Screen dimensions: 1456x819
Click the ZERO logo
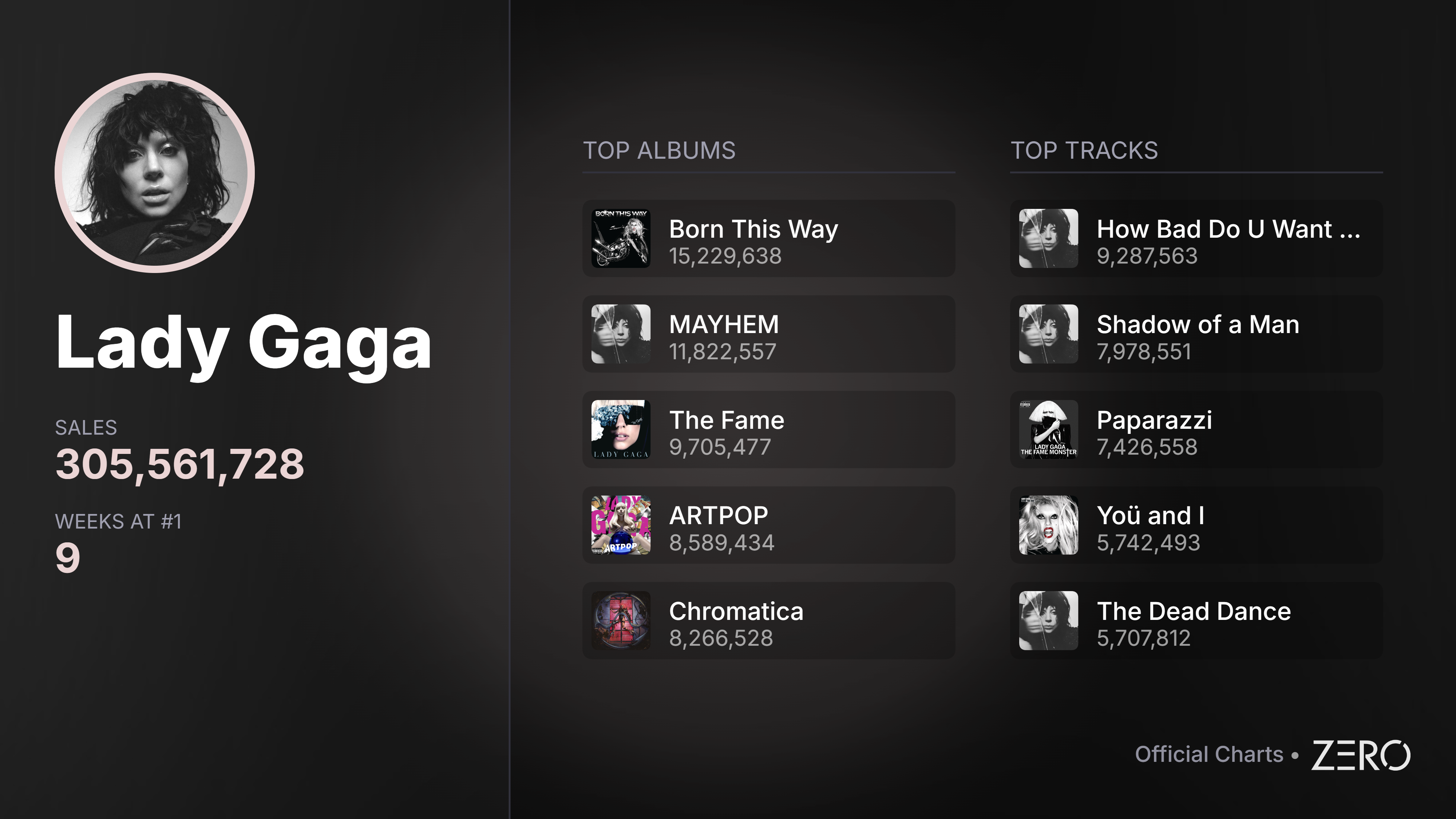point(1361,755)
